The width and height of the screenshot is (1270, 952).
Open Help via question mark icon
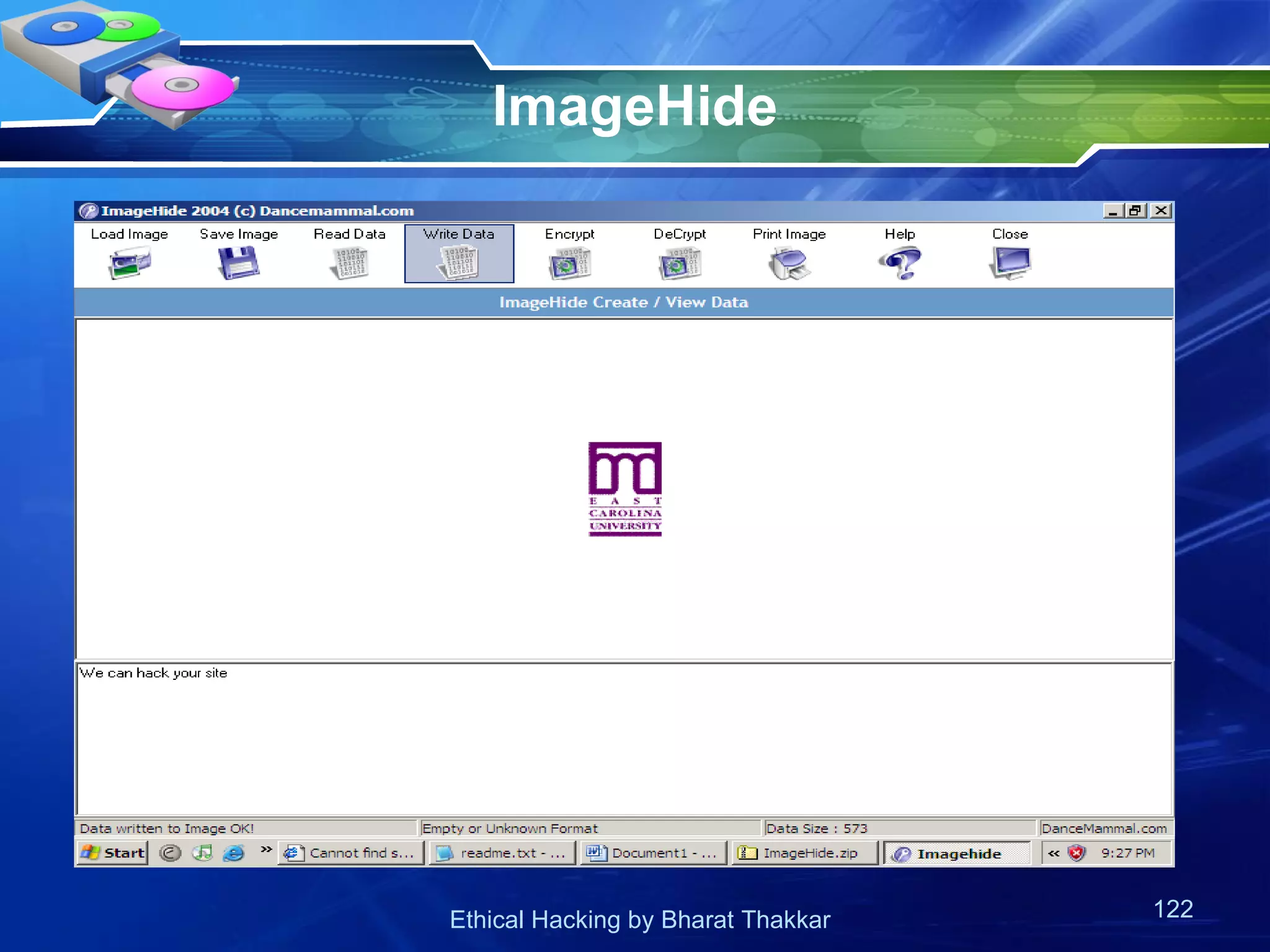tap(900, 263)
